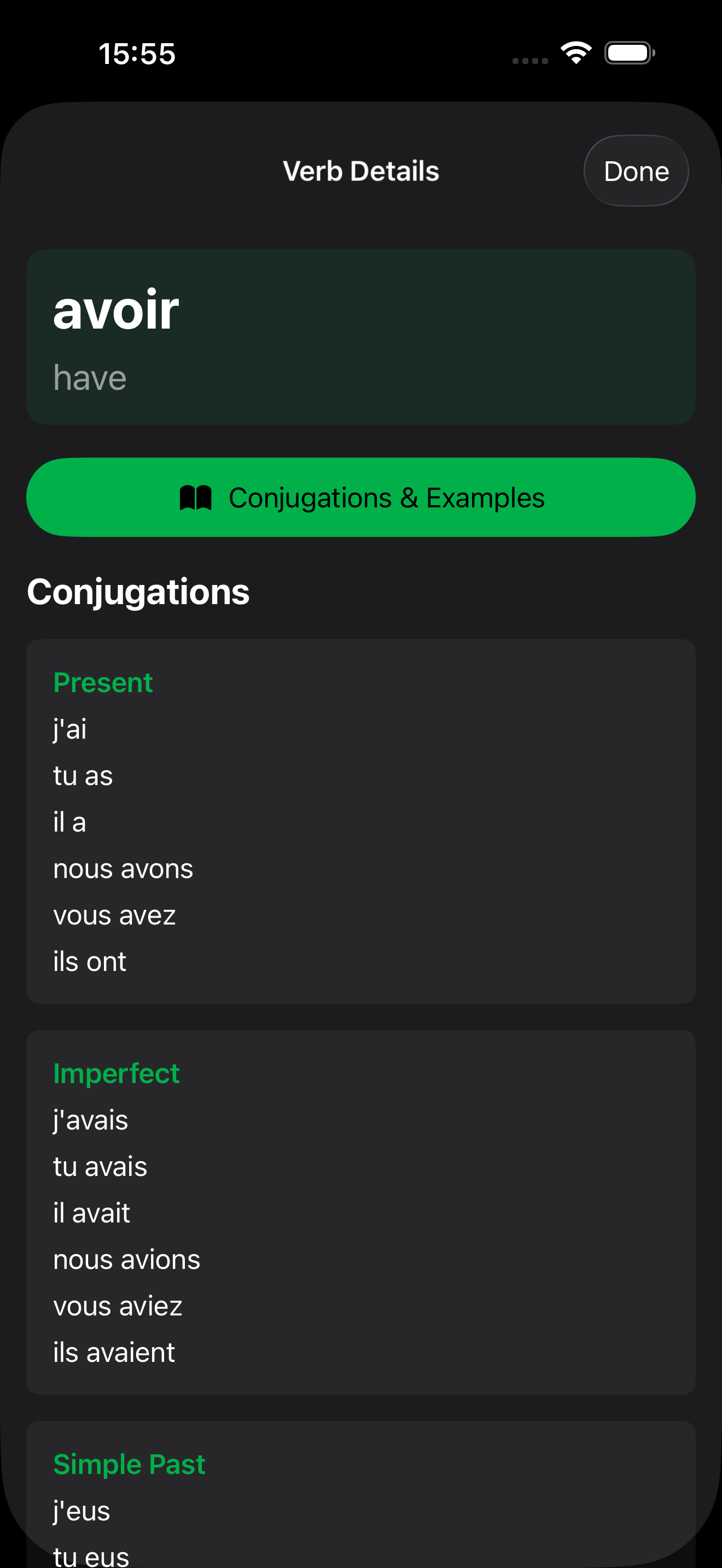Select the conjugation nous avons
The width and height of the screenshot is (722, 1568).
(x=123, y=869)
